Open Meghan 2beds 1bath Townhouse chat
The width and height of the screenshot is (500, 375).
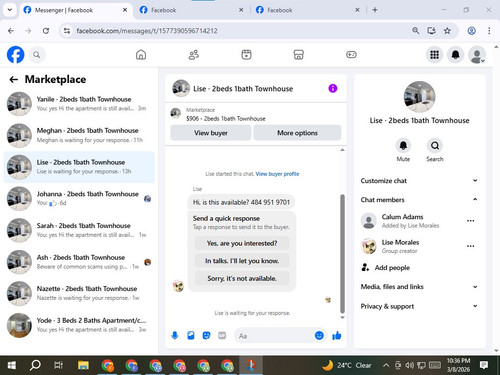point(79,135)
